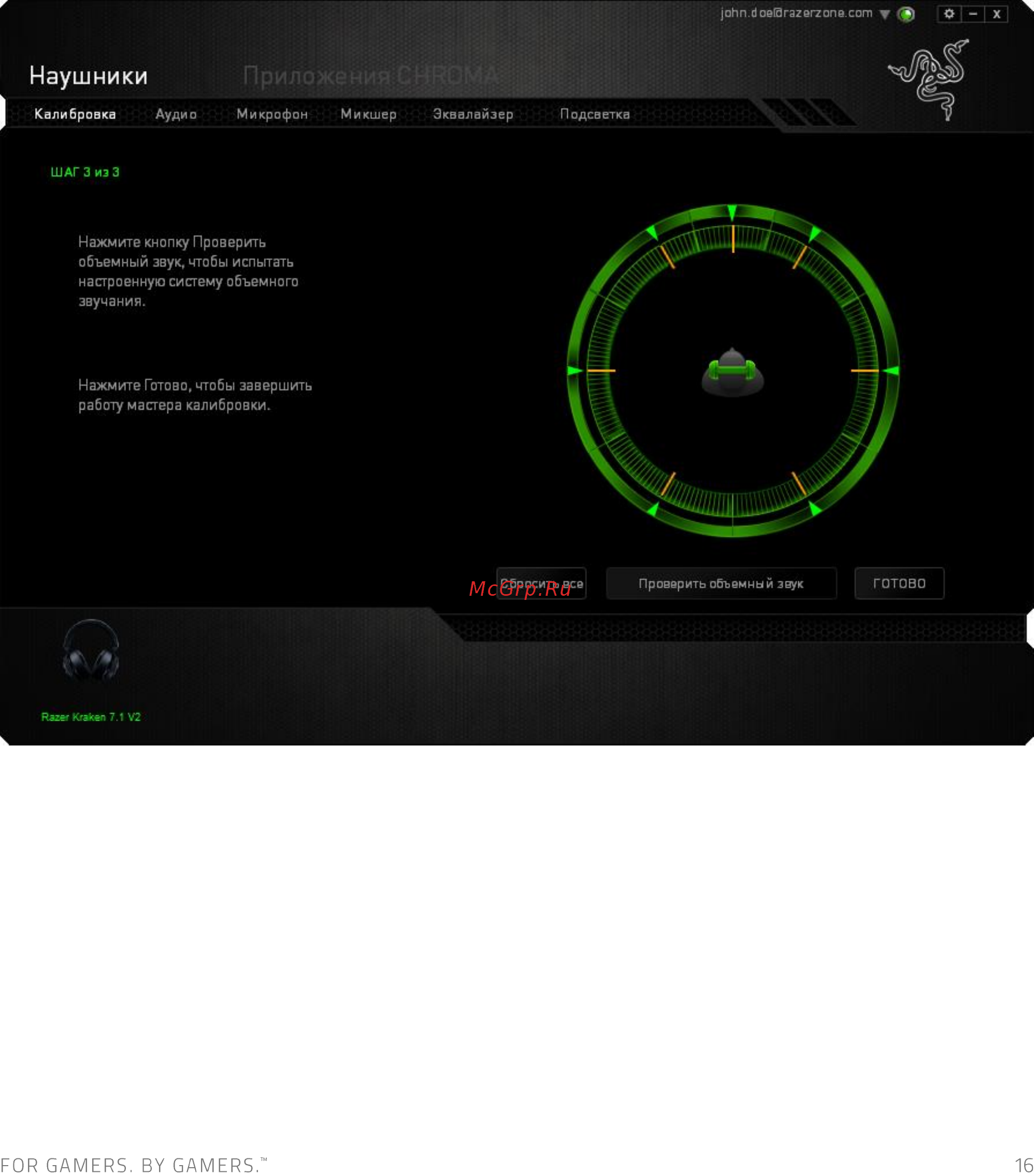Show the Подсветка tab
This screenshot has width=1034, height=1176.
[595, 114]
